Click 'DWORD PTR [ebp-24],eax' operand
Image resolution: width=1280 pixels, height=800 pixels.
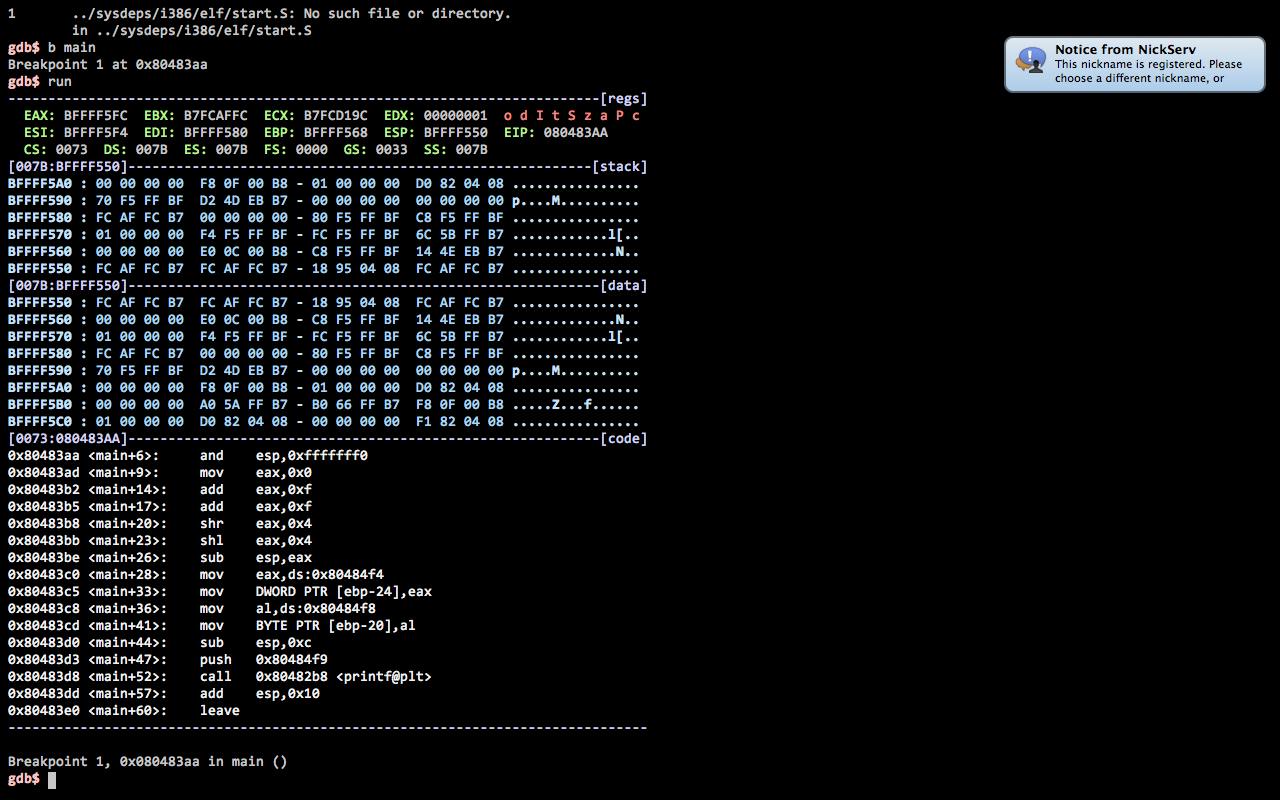pyautogui.click(x=344, y=591)
